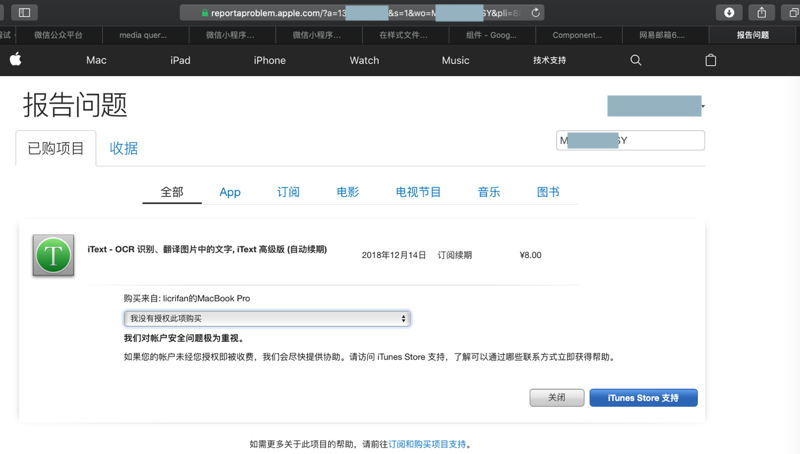Open Watch in Apple navigation
The height and width of the screenshot is (454, 800).
[x=364, y=60]
